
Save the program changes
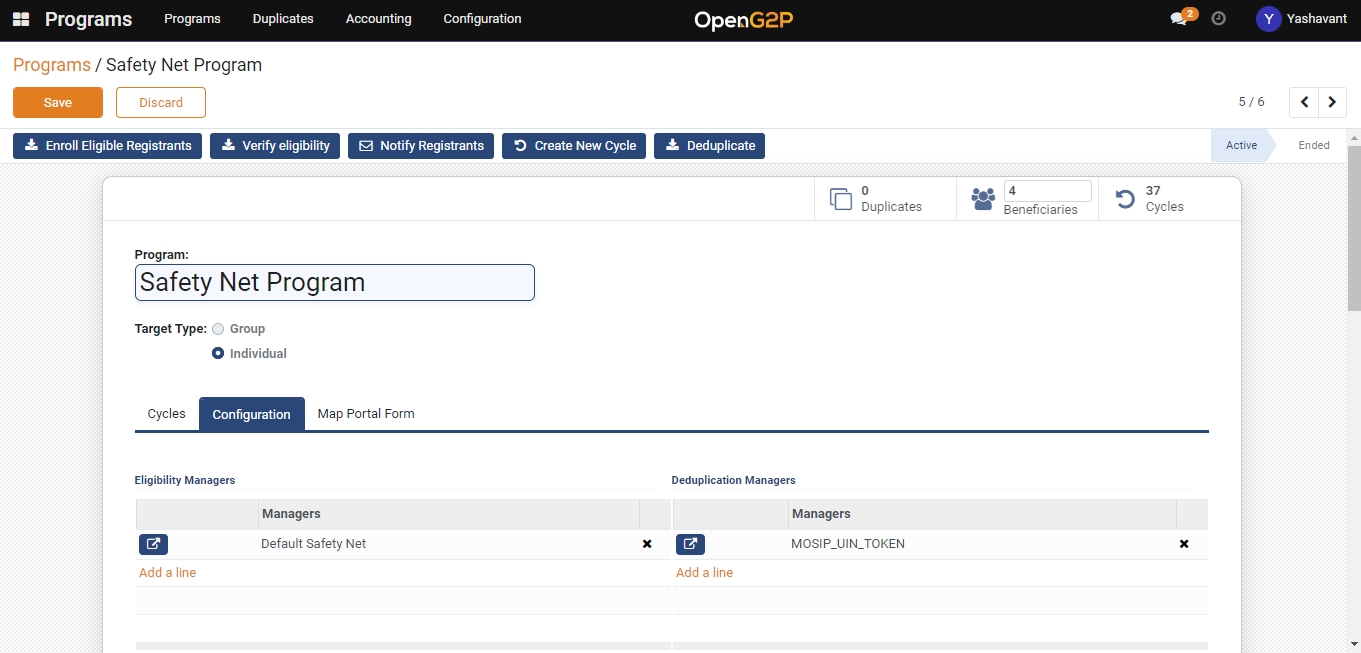point(58,103)
